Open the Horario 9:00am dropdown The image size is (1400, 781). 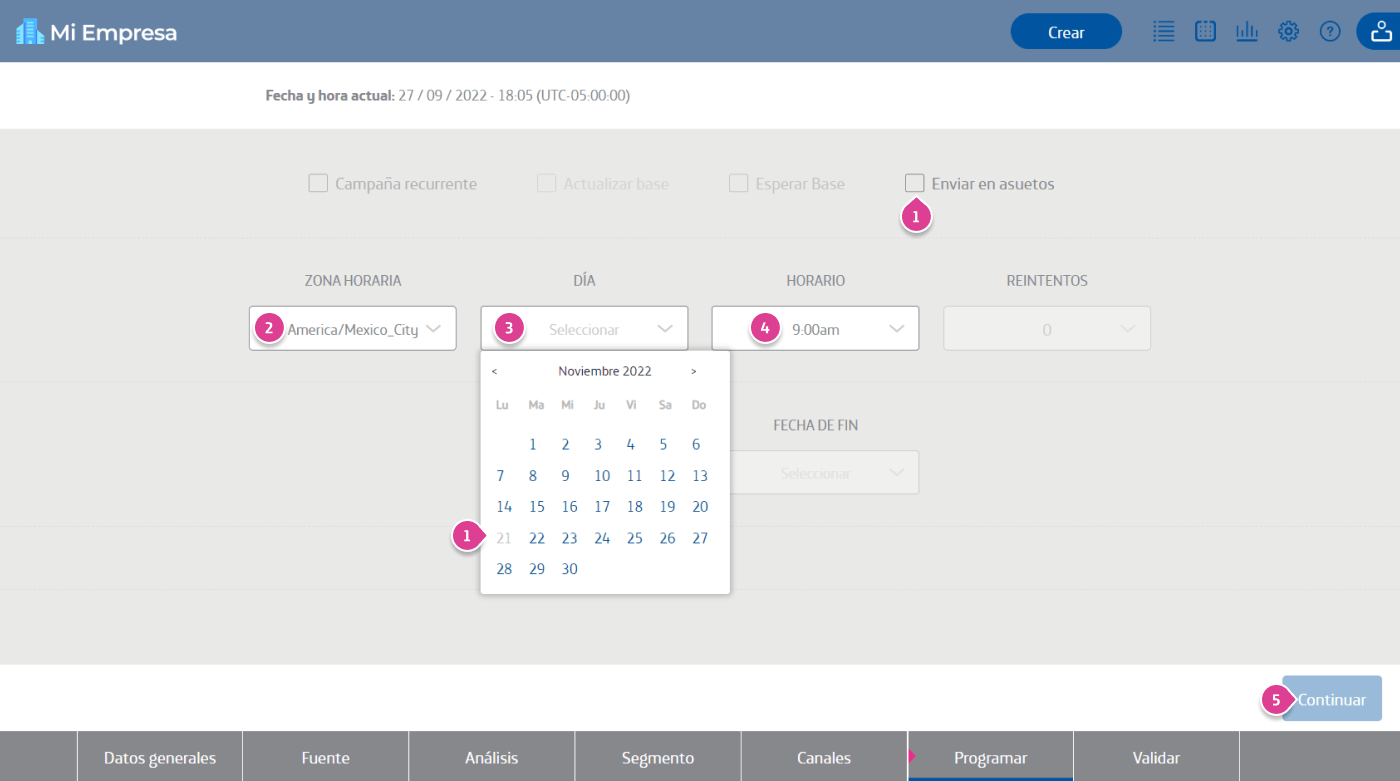815,328
